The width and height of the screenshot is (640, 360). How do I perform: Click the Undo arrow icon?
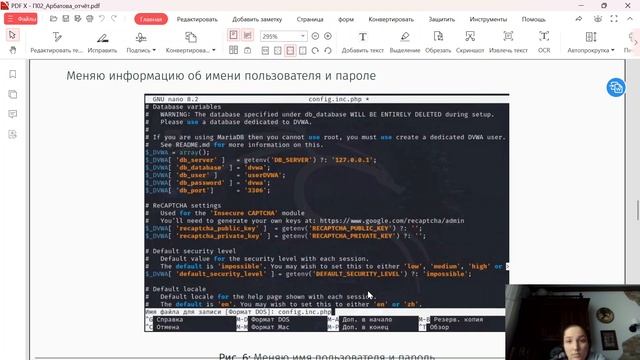(102, 19)
